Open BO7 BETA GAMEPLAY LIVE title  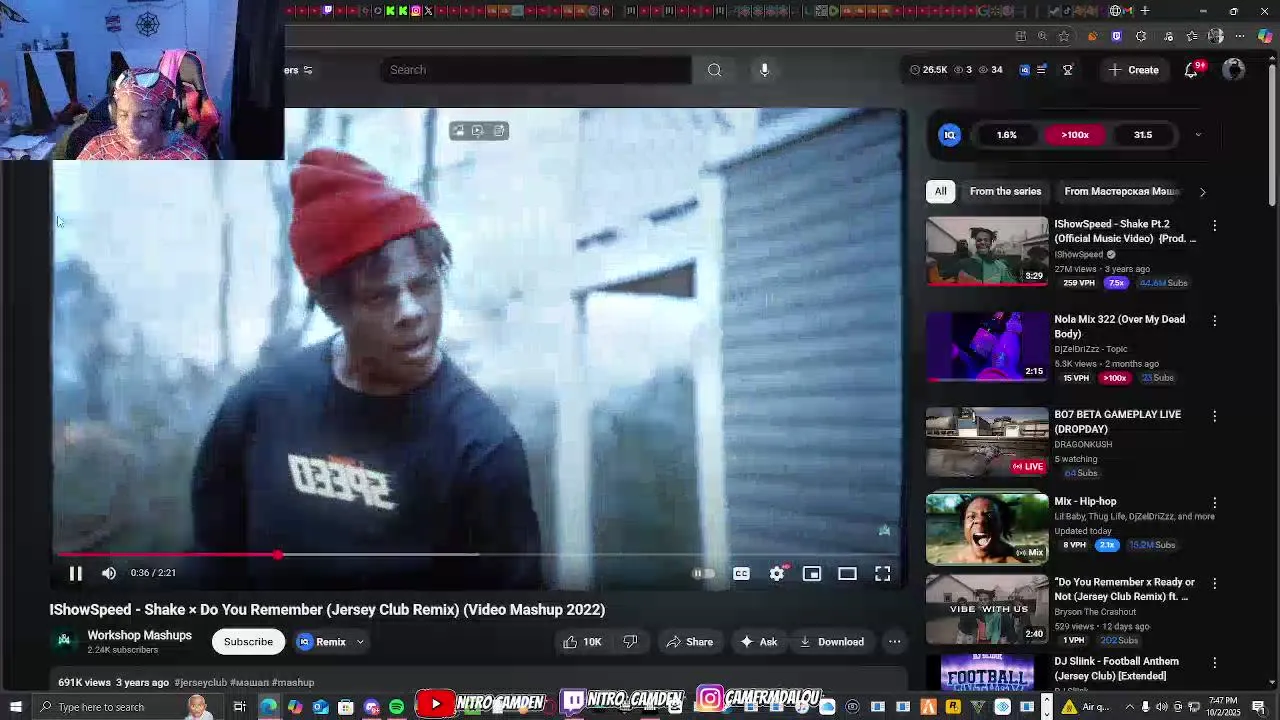(x=1117, y=421)
